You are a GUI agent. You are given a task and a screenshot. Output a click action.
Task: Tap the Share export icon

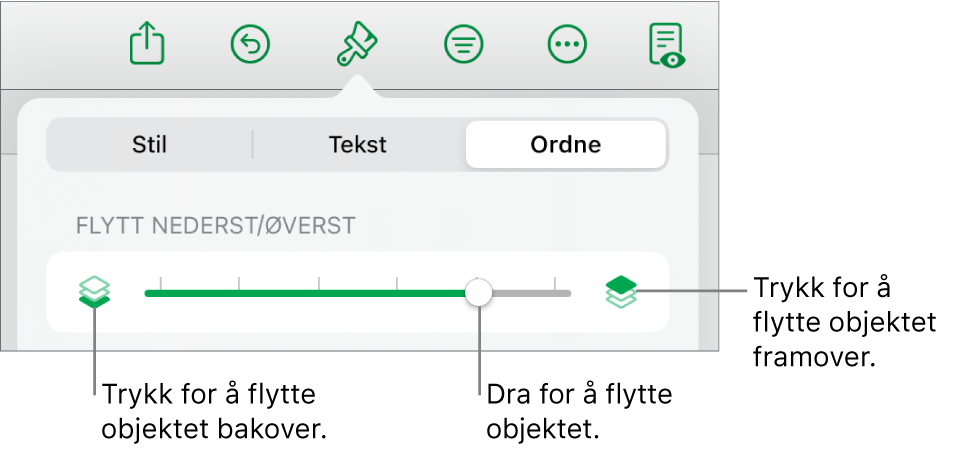point(147,43)
